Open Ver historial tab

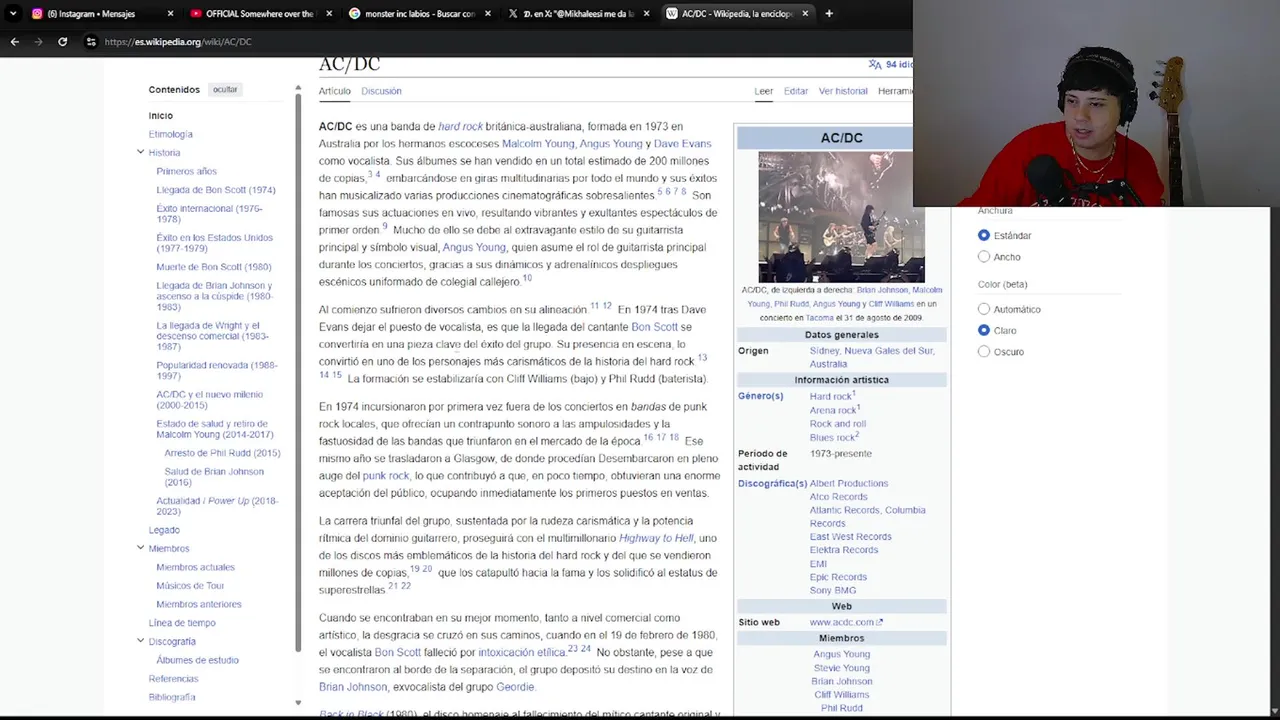(x=843, y=91)
